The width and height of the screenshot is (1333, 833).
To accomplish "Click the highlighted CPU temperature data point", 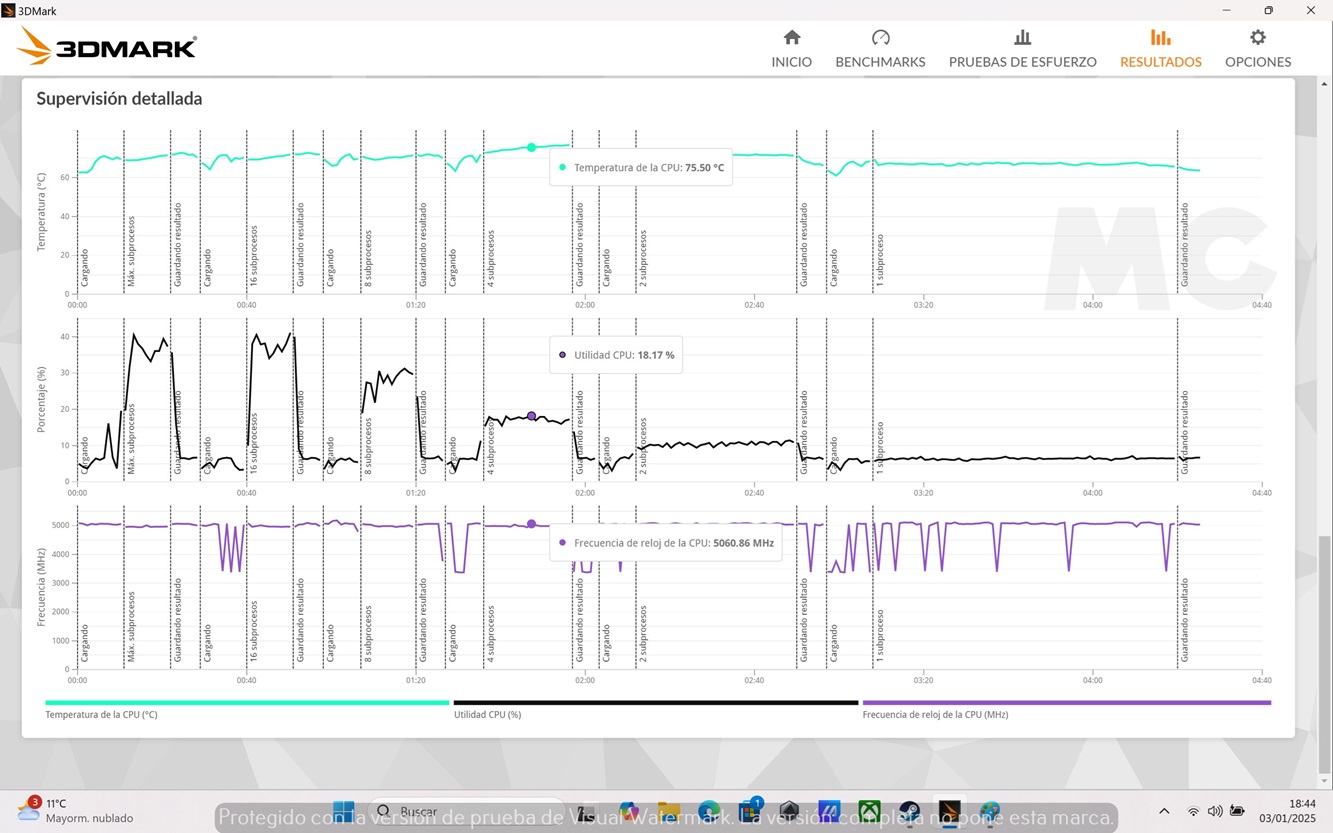I will tap(531, 147).
